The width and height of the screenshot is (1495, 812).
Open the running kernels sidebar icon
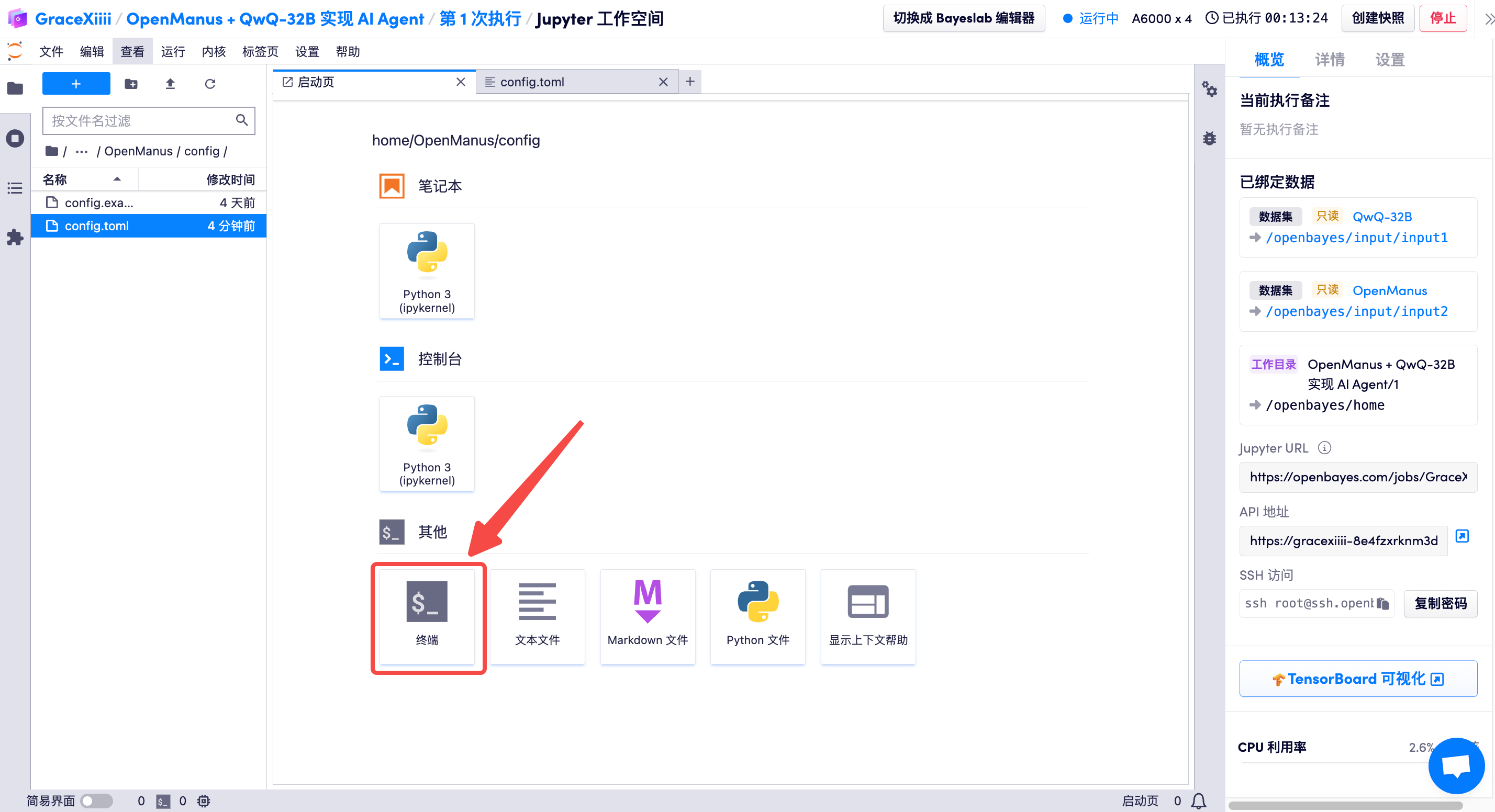(x=15, y=139)
